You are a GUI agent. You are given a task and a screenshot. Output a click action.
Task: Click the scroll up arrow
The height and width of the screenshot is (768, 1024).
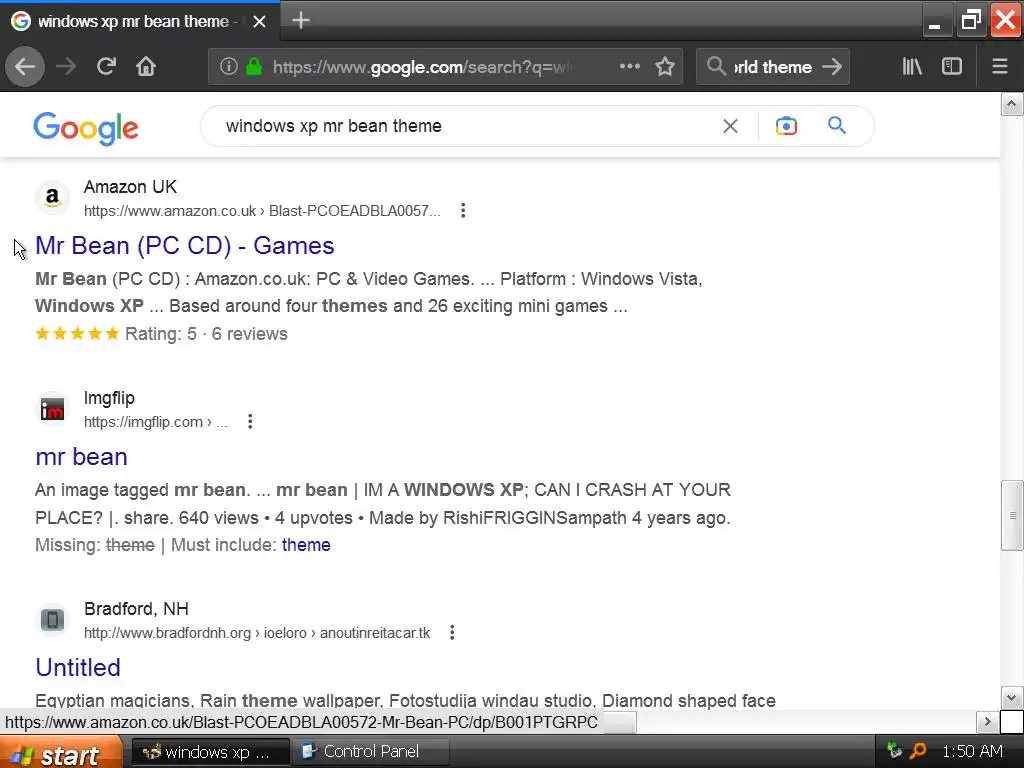[1012, 104]
